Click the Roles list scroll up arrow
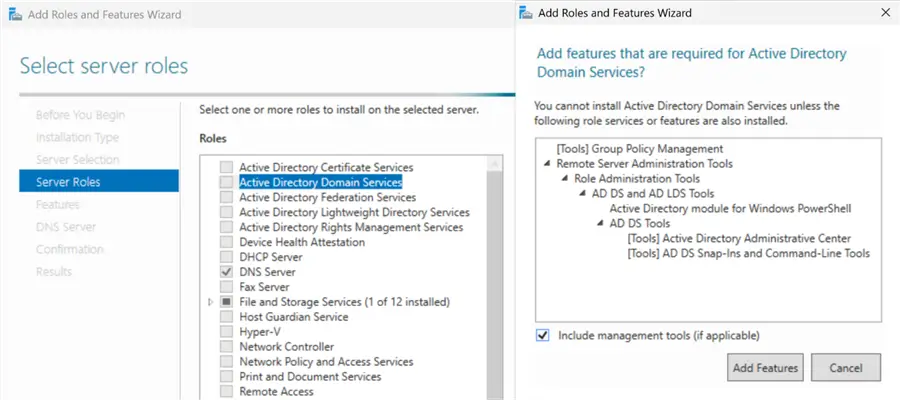Viewport: 900px width, 400px height. 493,164
